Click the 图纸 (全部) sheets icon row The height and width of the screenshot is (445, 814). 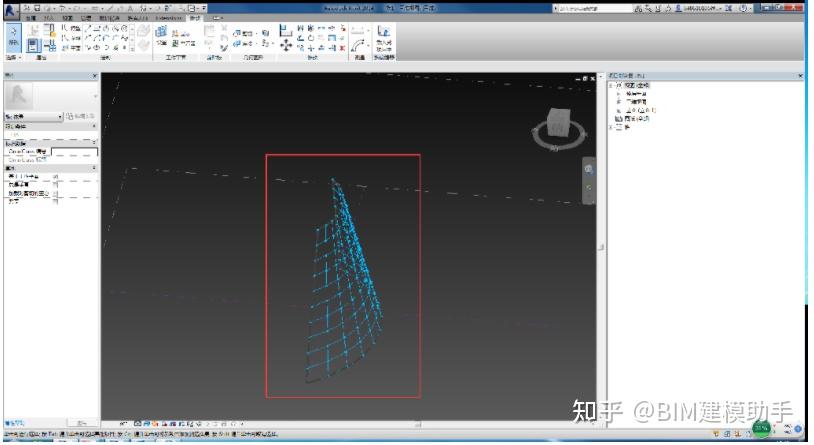click(632, 119)
